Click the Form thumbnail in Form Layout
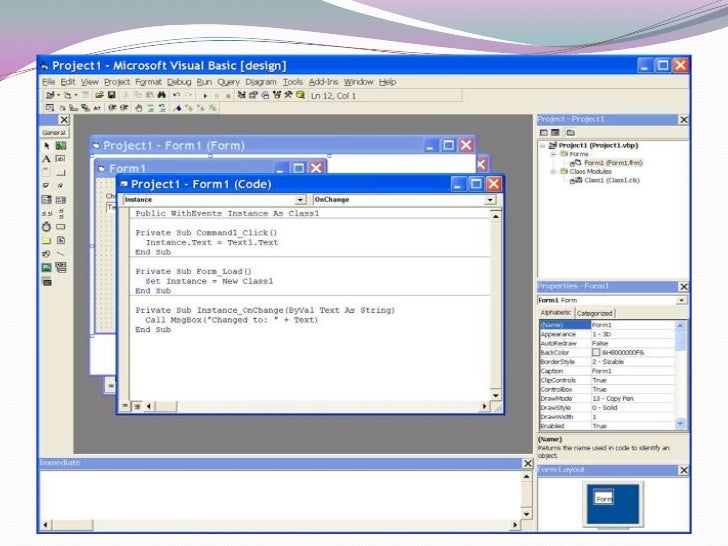Viewport: 728px width, 546px height. click(604, 499)
